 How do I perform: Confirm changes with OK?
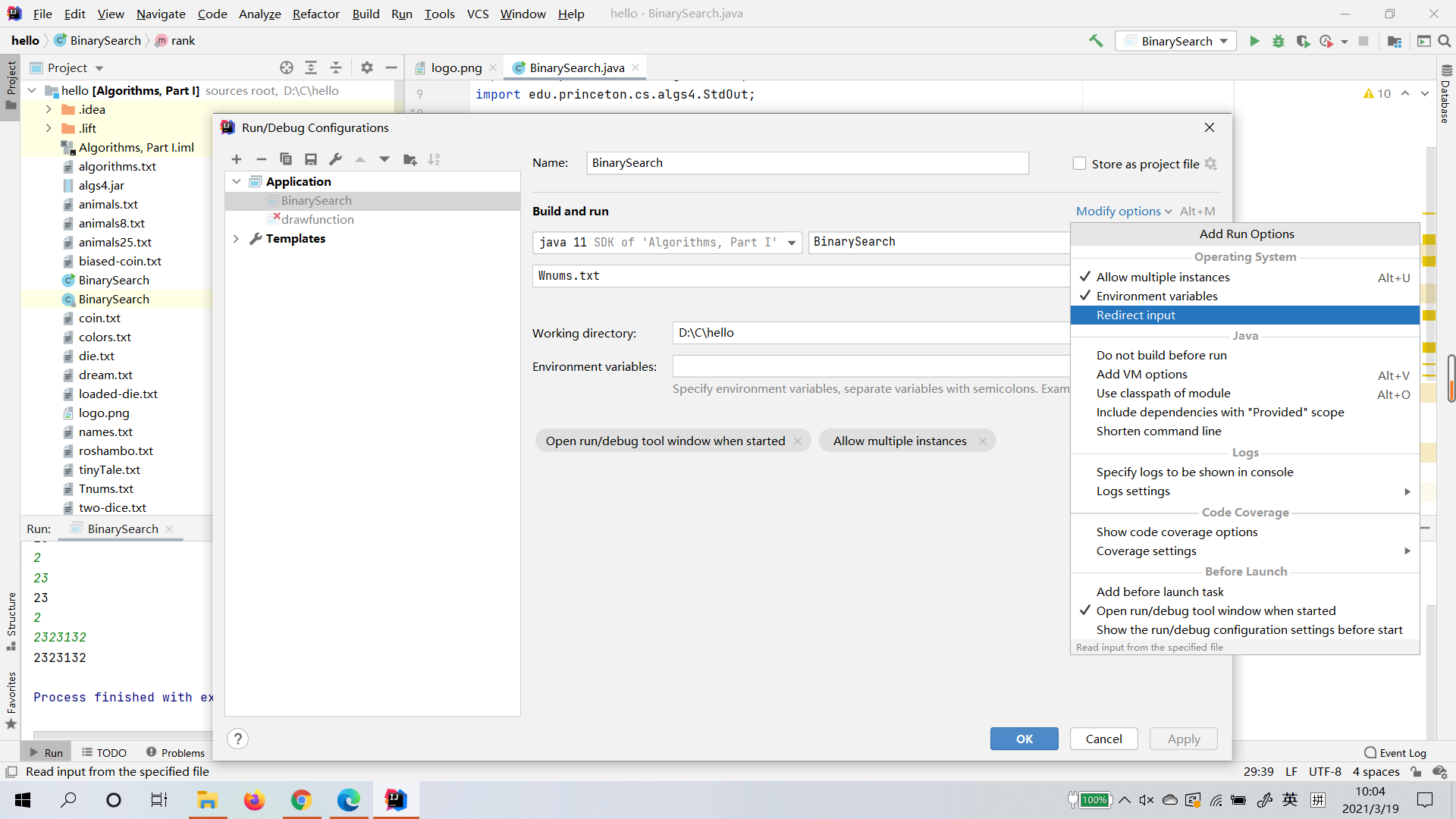click(x=1024, y=739)
